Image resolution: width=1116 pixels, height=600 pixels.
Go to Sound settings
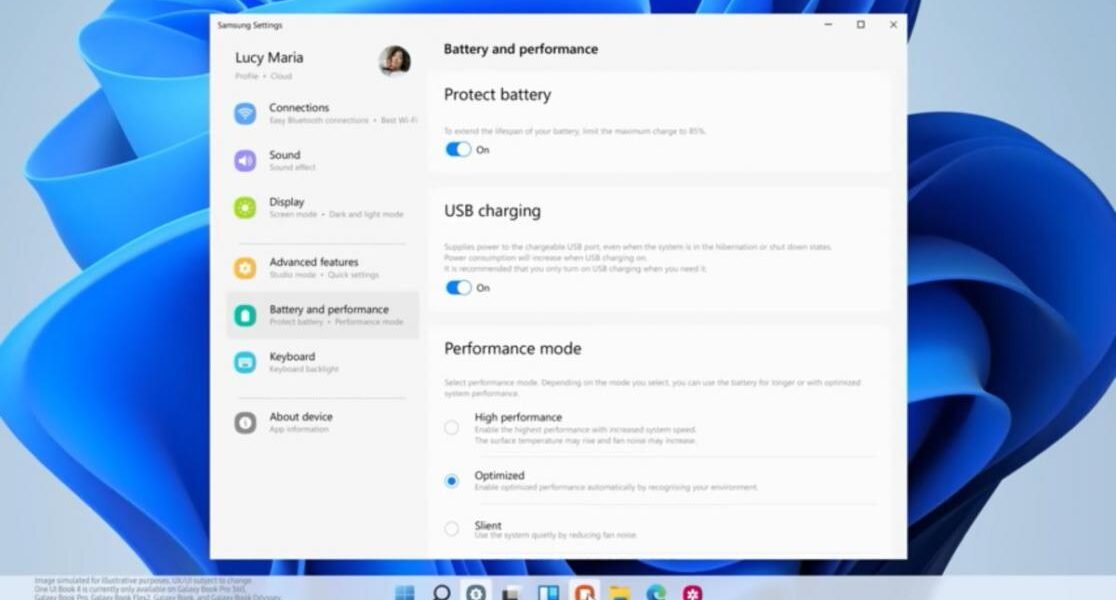pyautogui.click(x=322, y=161)
